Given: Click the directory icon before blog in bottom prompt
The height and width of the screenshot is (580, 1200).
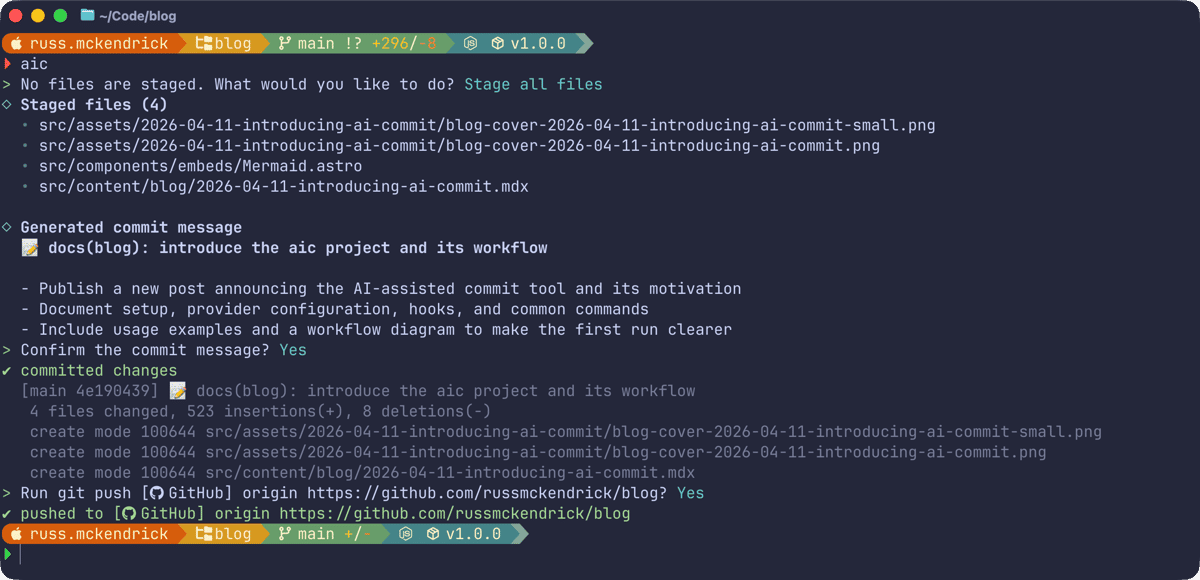Looking at the screenshot, I should coord(203,534).
